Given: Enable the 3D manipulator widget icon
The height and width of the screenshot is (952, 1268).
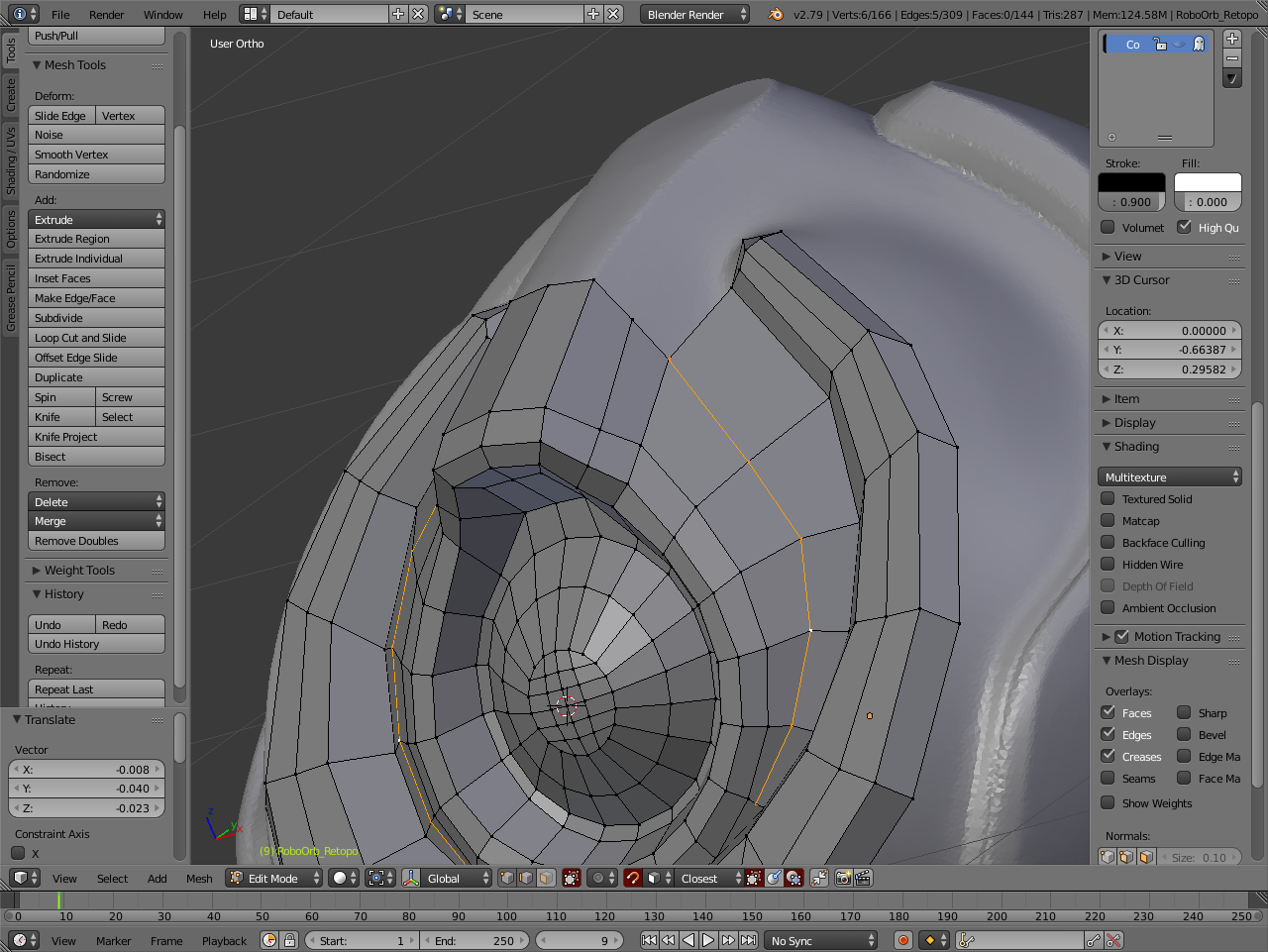Looking at the screenshot, I should tap(410, 879).
